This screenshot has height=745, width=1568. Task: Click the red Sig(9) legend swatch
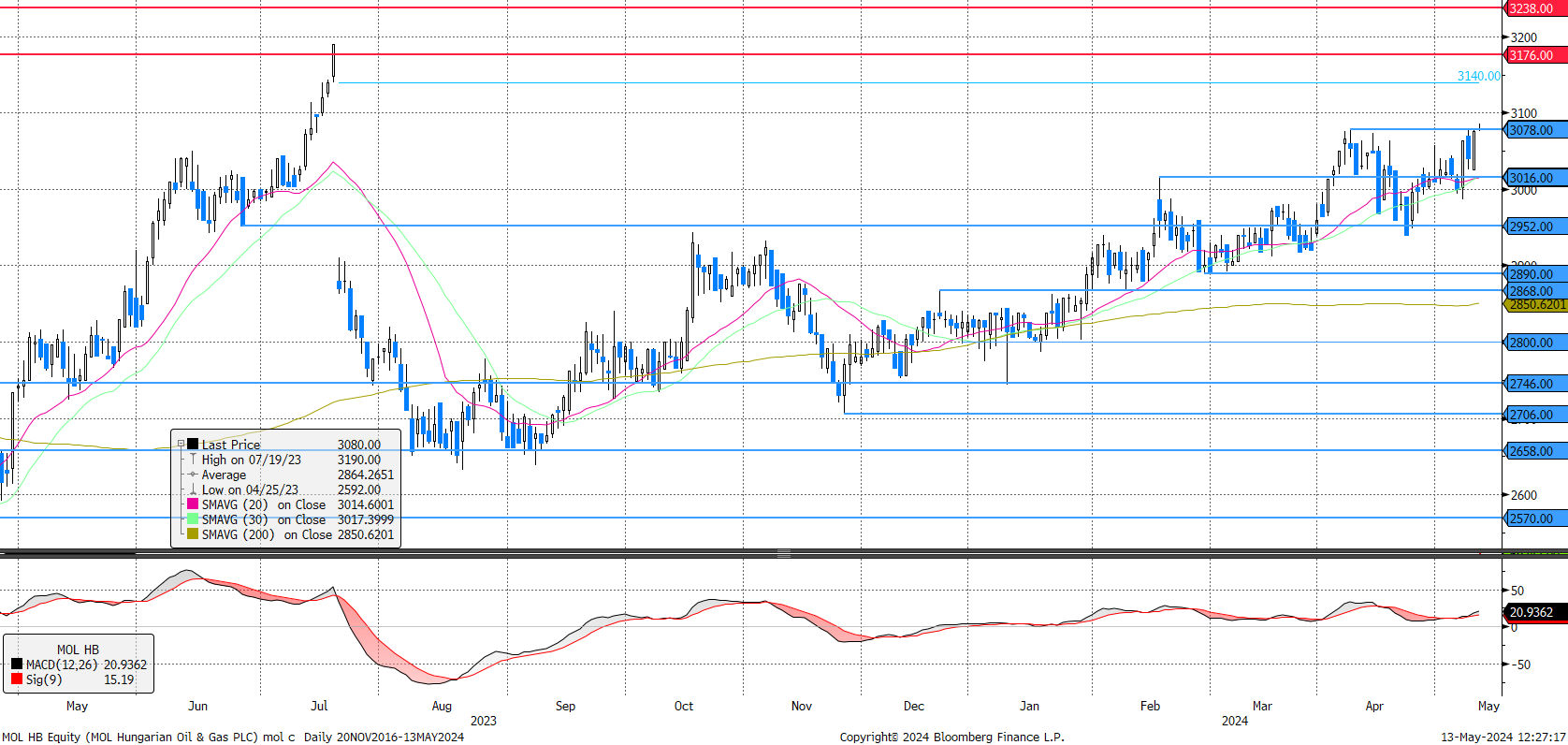coord(17,679)
